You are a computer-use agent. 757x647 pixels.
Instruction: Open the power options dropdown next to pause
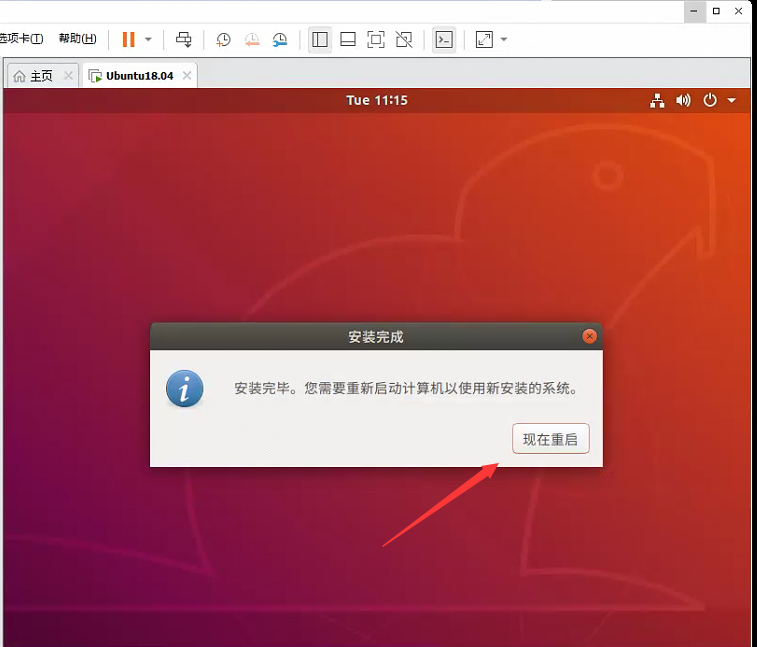tap(148, 40)
